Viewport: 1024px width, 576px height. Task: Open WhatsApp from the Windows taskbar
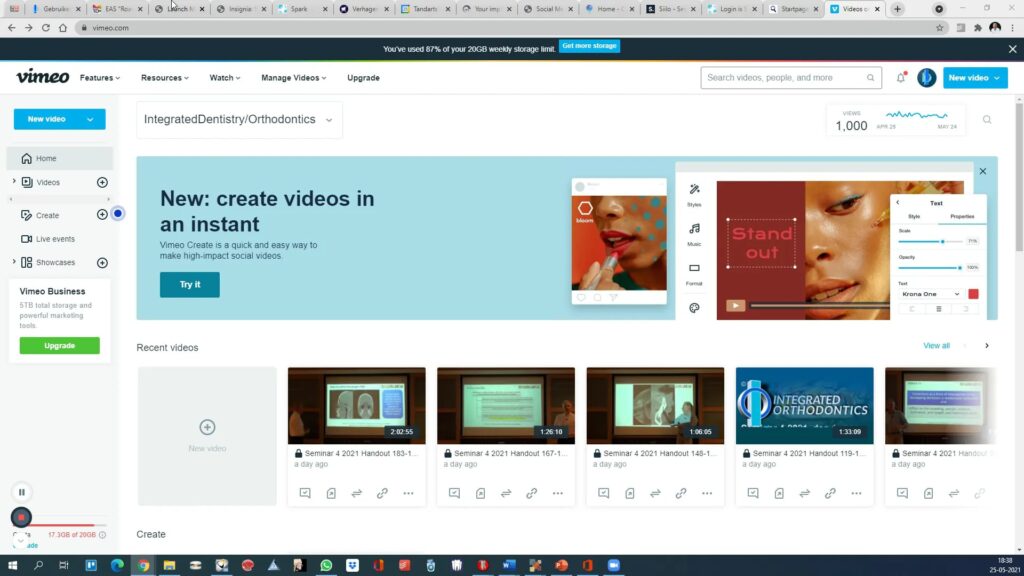click(326, 565)
